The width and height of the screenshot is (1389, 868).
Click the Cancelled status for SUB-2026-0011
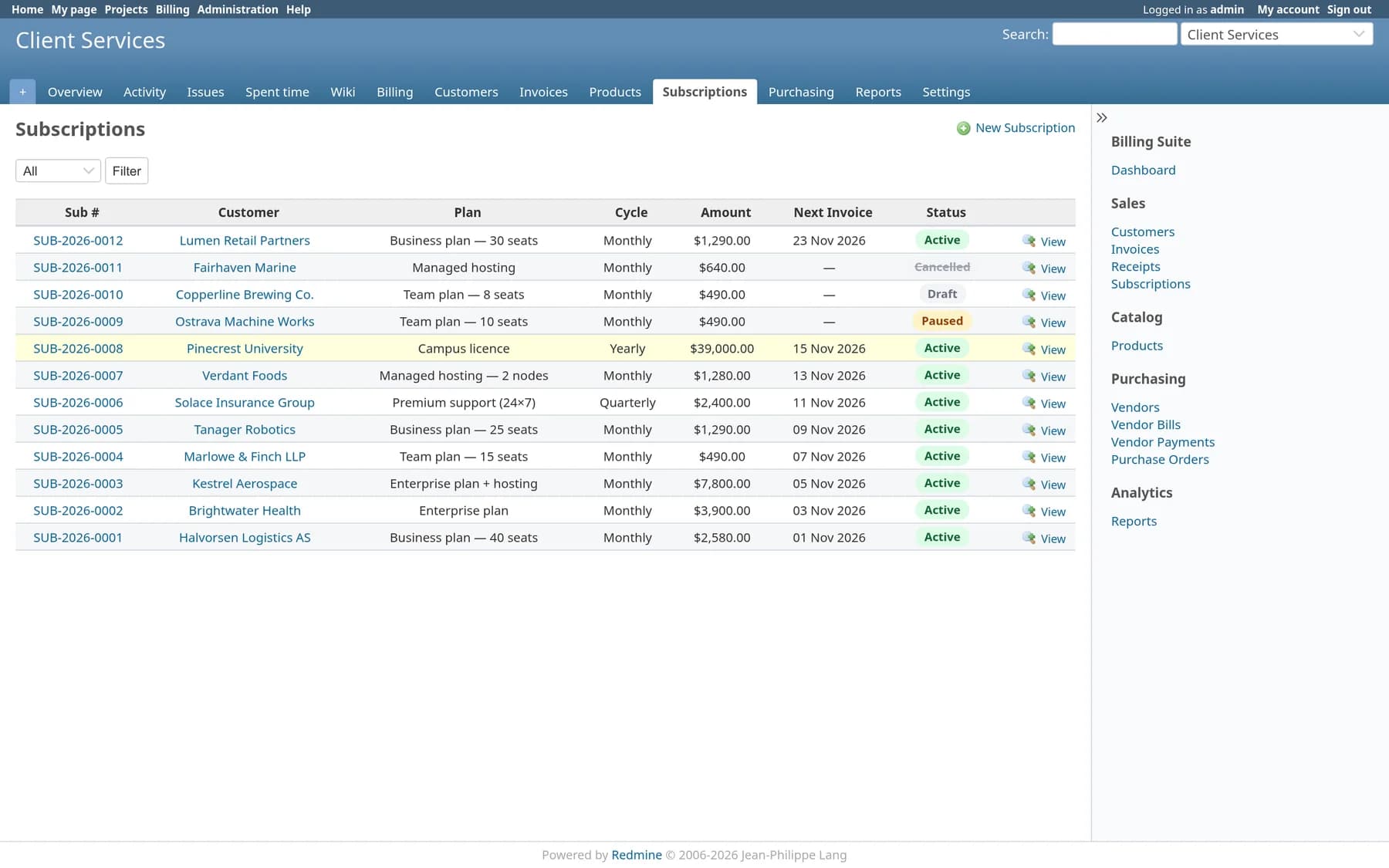click(942, 267)
